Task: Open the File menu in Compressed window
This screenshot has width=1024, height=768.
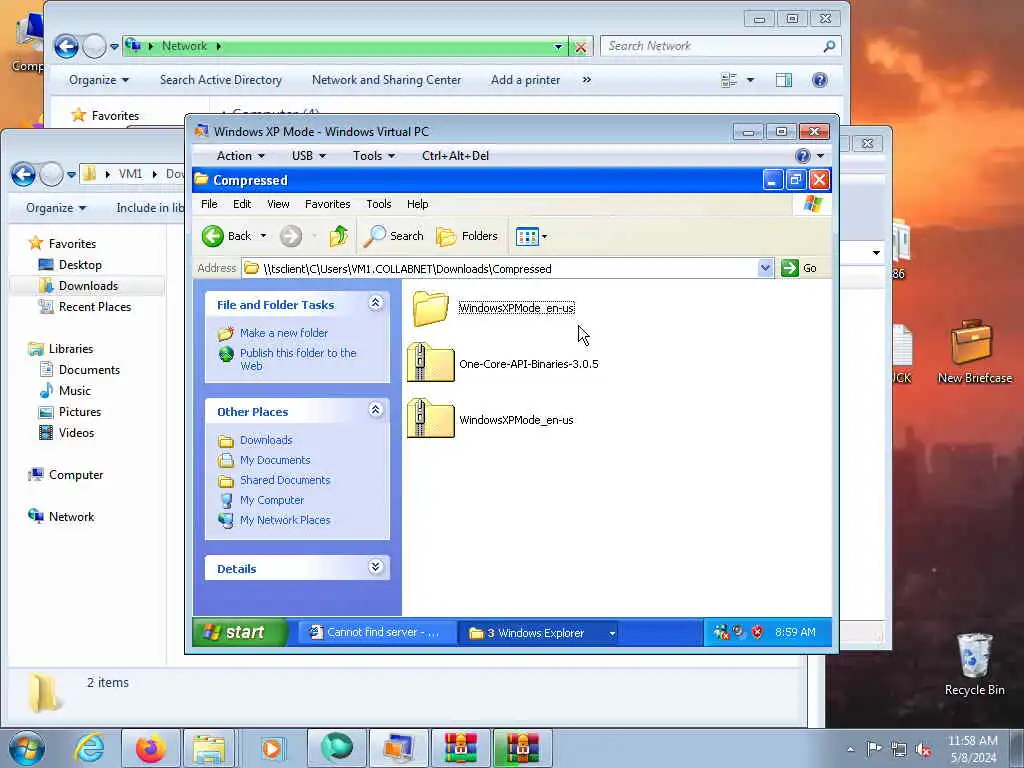Action: (x=209, y=204)
